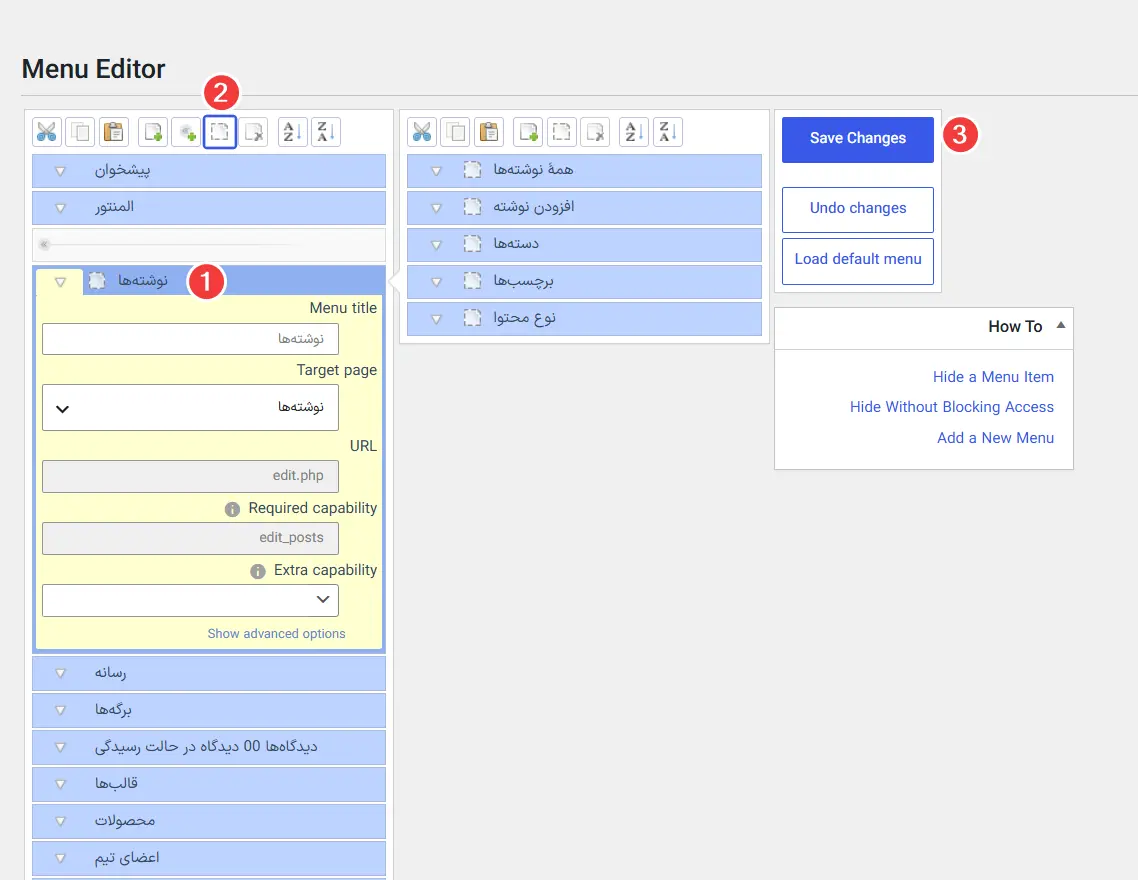Expand the المنتور menu item

click(60, 208)
